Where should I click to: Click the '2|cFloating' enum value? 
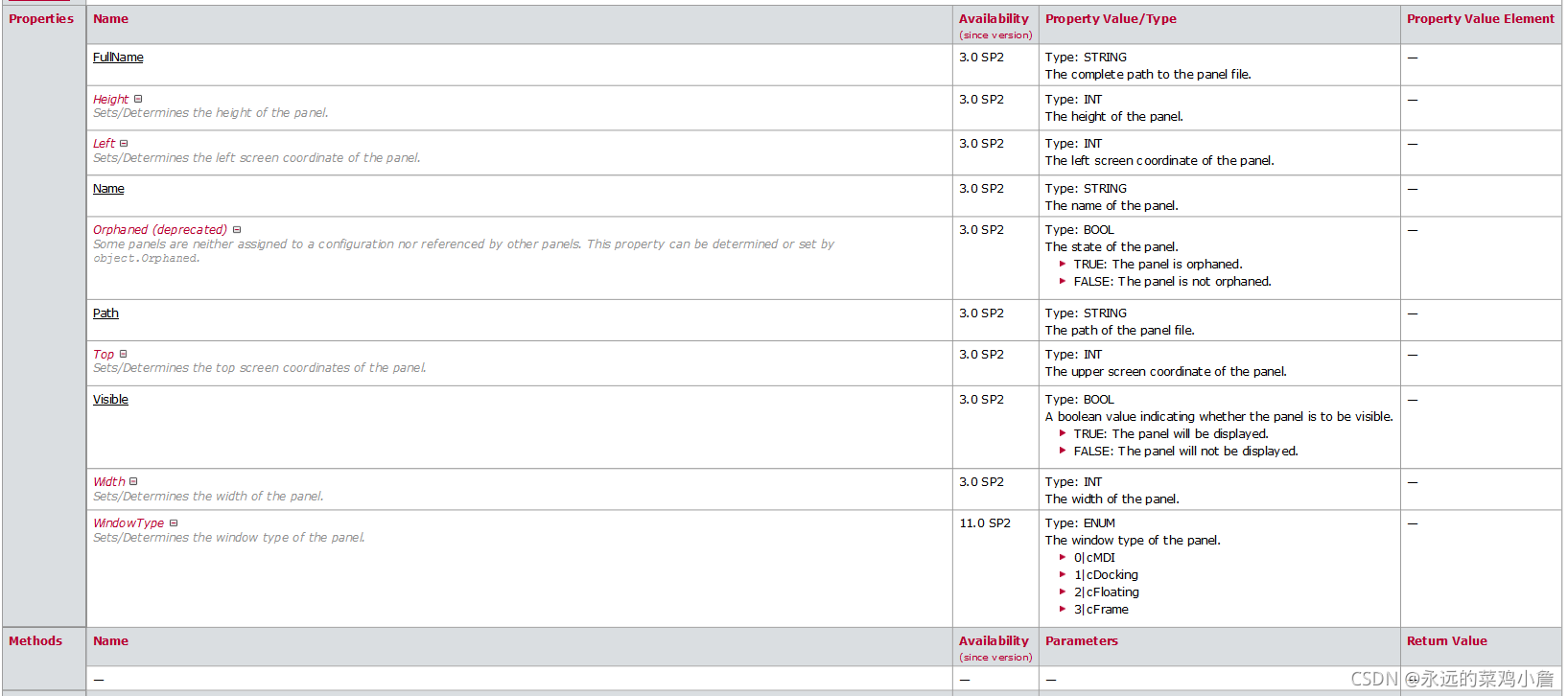point(1107,592)
